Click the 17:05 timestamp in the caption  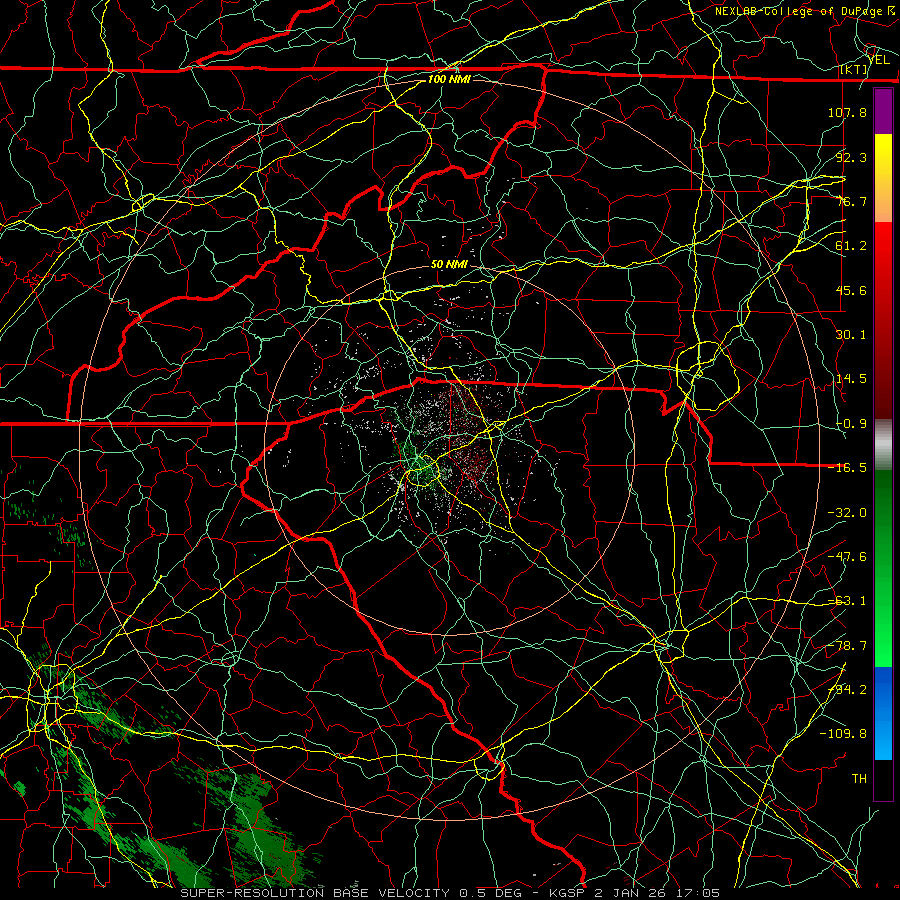click(700, 893)
